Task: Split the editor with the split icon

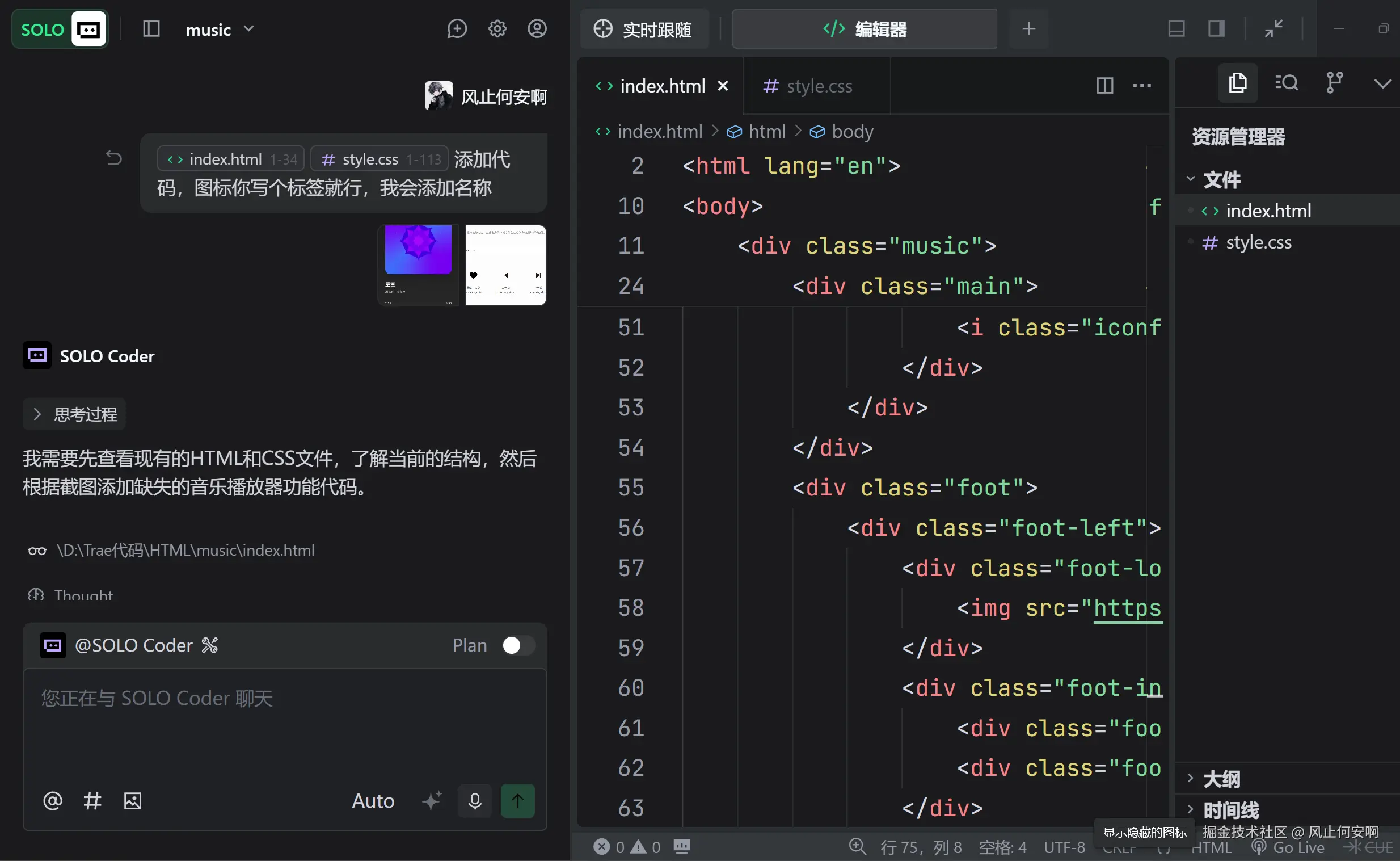Action: pyautogui.click(x=1104, y=86)
